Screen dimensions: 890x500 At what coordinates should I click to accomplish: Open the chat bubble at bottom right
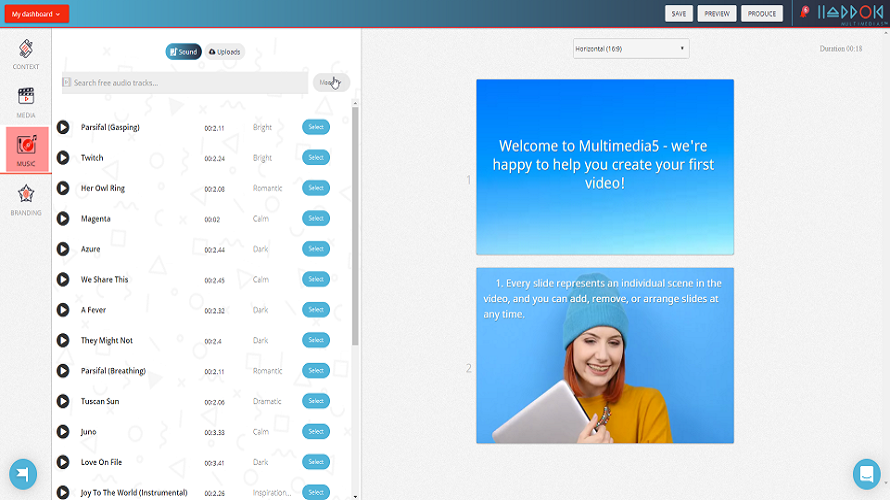866,473
